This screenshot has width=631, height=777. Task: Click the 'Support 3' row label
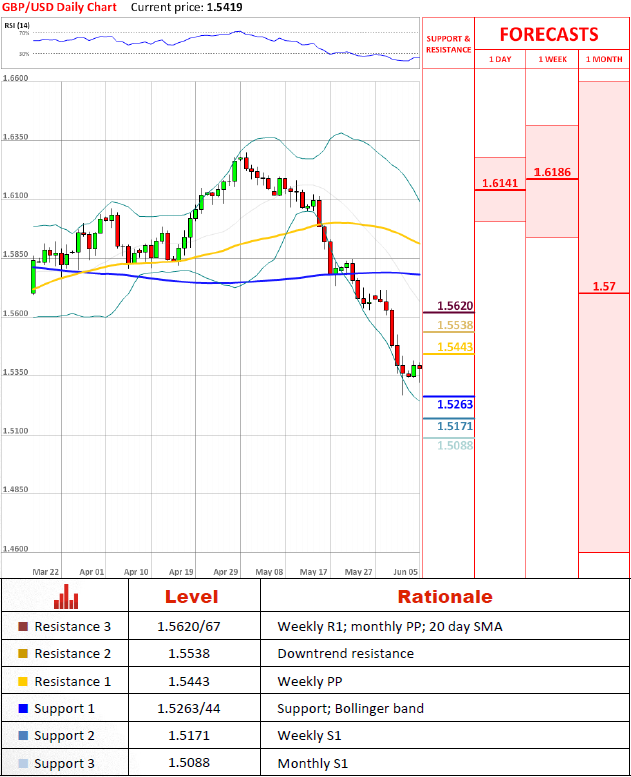pos(64,764)
